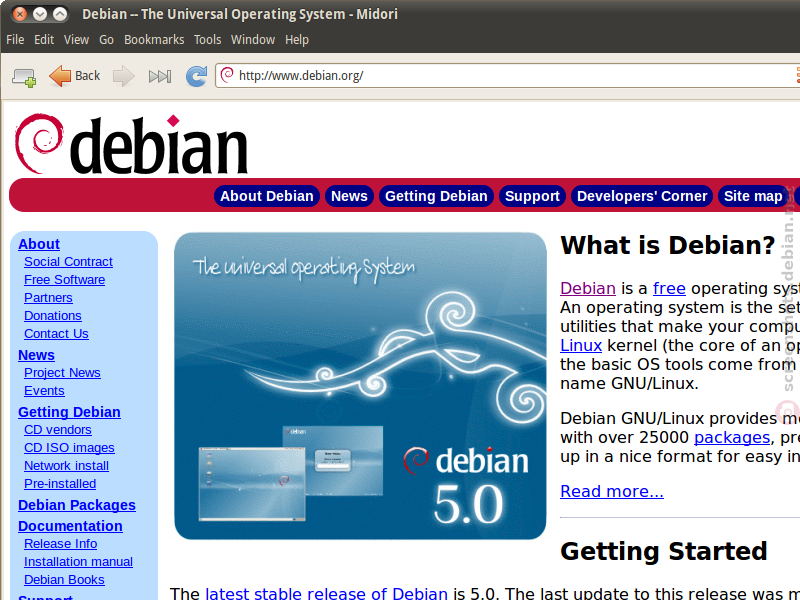Open the Tools menu
Viewport: 800px width, 600px height.
pyautogui.click(x=208, y=40)
